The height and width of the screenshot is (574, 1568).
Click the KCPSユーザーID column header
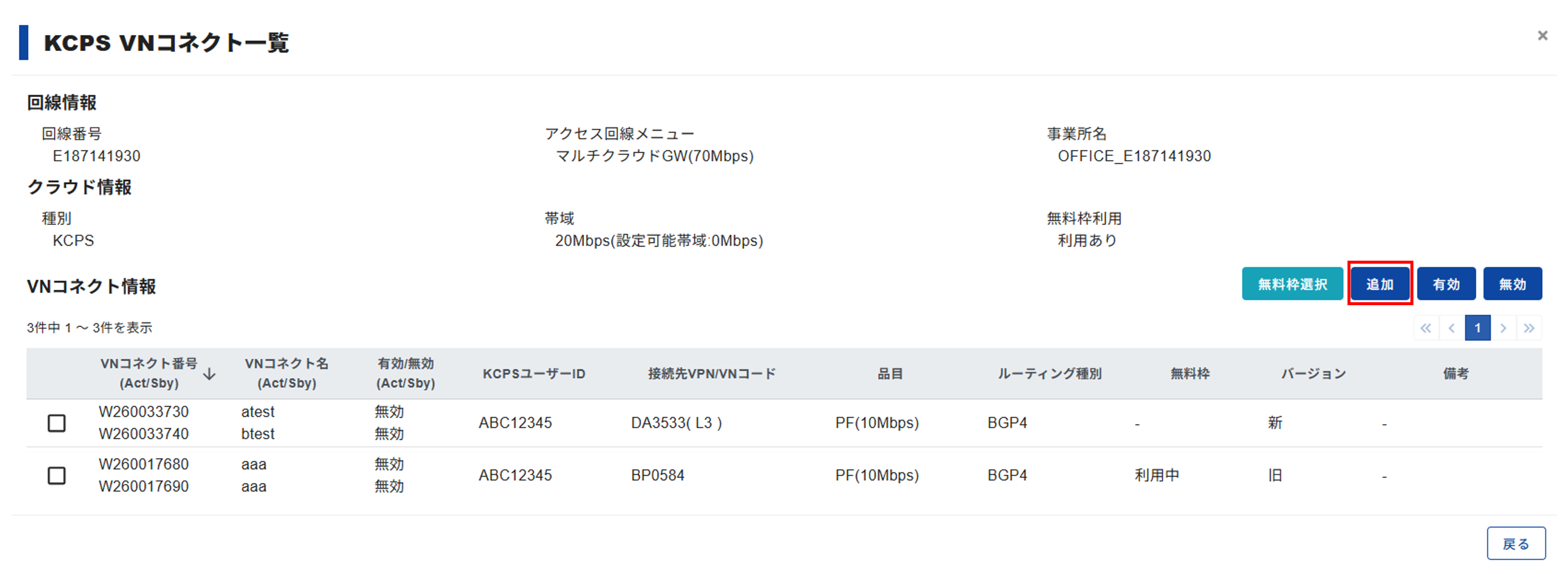(x=534, y=374)
